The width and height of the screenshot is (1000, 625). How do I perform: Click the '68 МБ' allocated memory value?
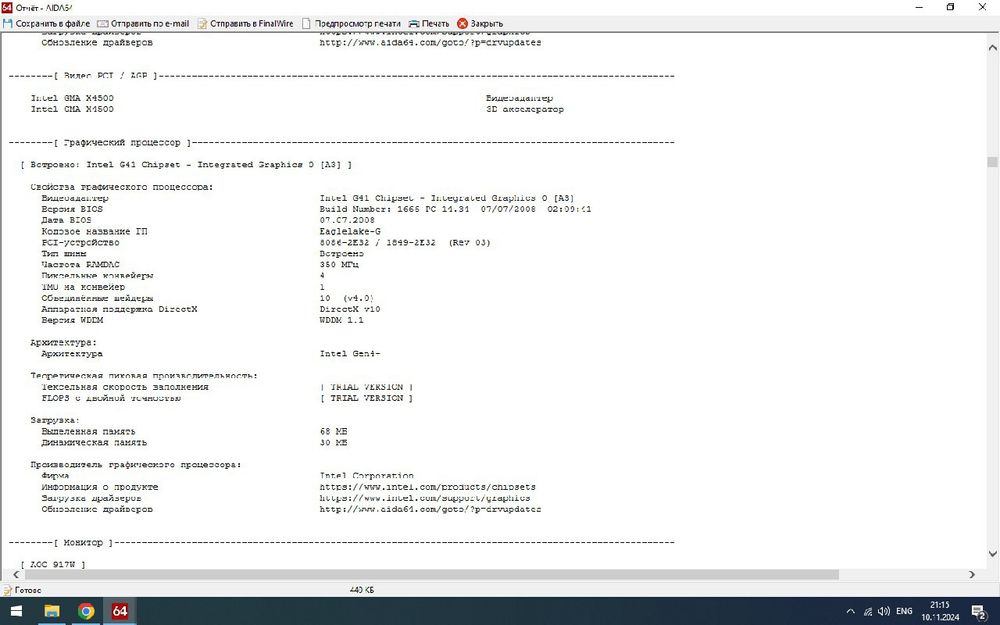(333, 432)
